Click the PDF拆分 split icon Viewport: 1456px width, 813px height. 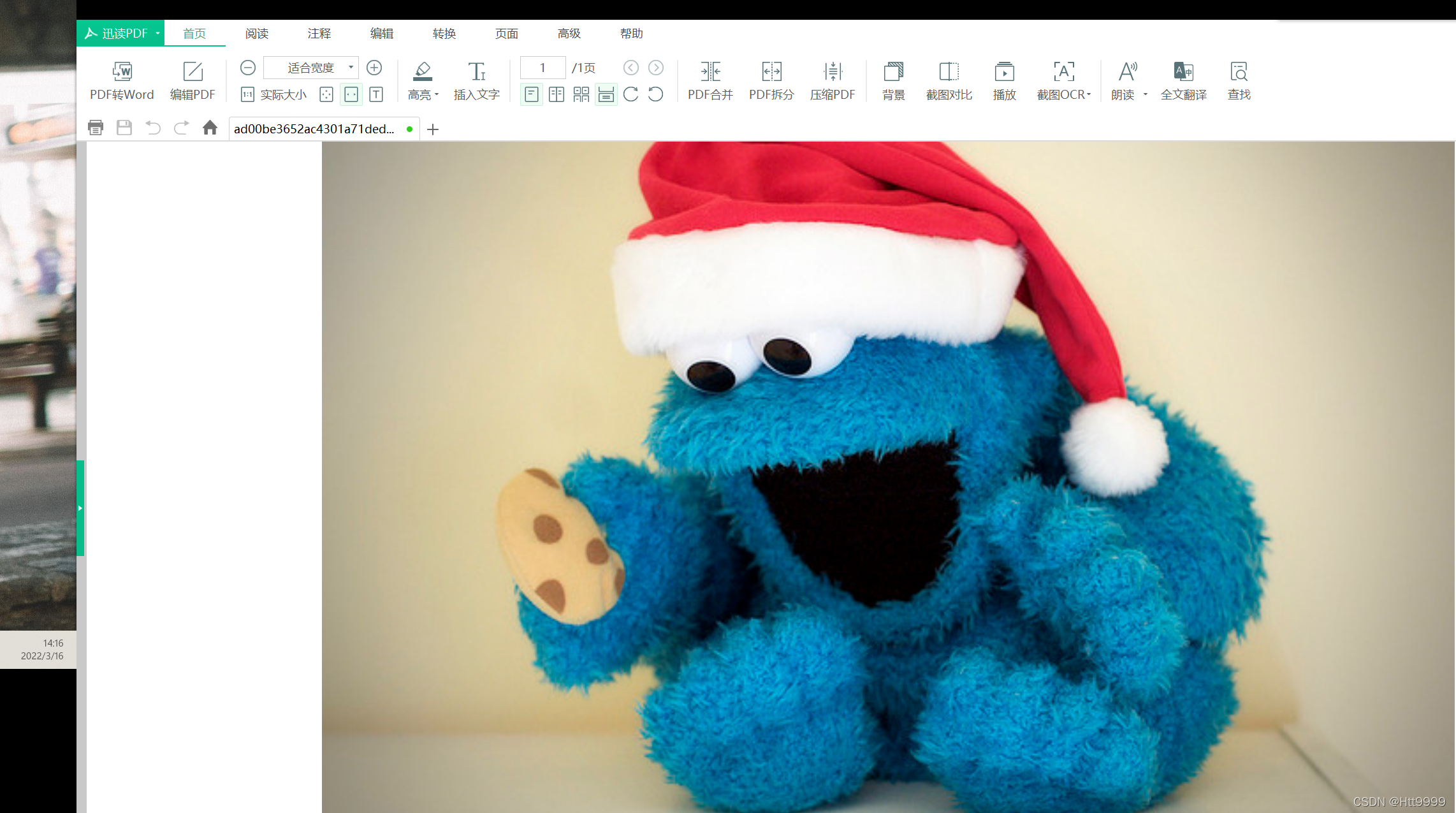pos(771,71)
